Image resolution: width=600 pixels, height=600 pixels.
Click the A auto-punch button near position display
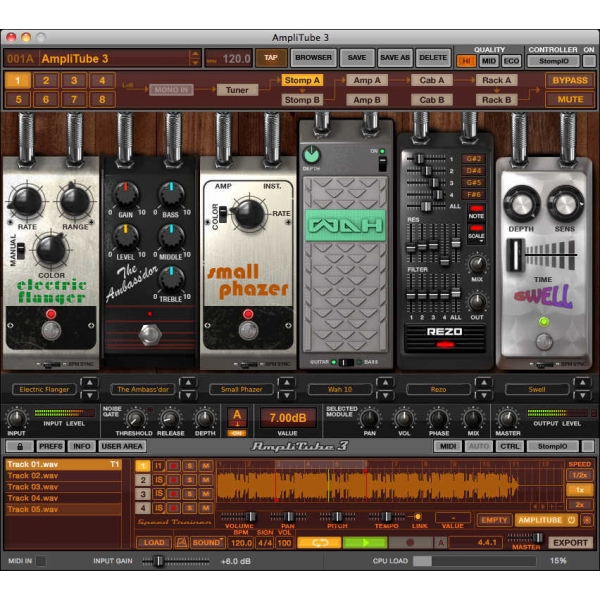tap(441, 543)
